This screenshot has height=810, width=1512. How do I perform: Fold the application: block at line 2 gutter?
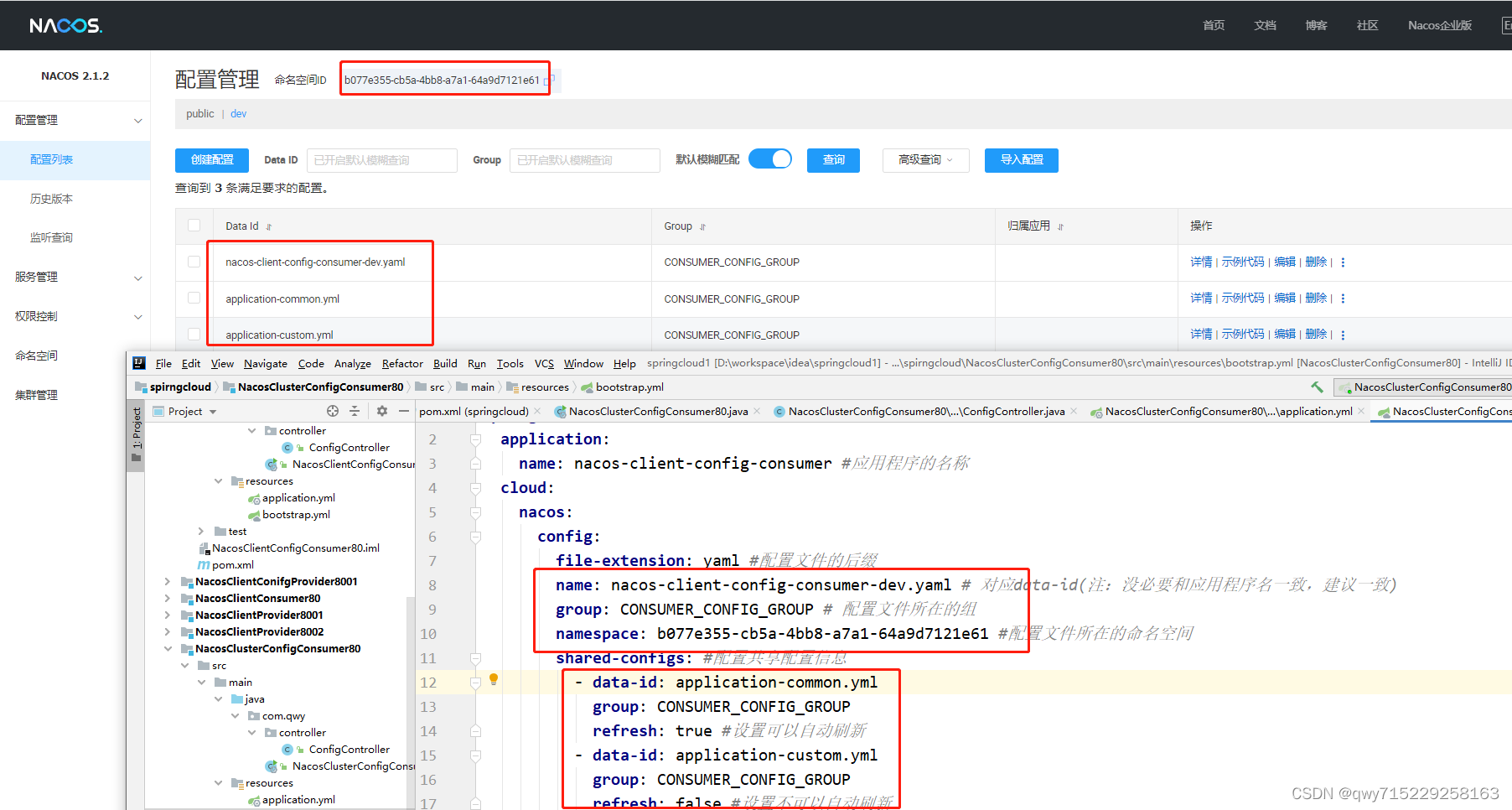[475, 439]
